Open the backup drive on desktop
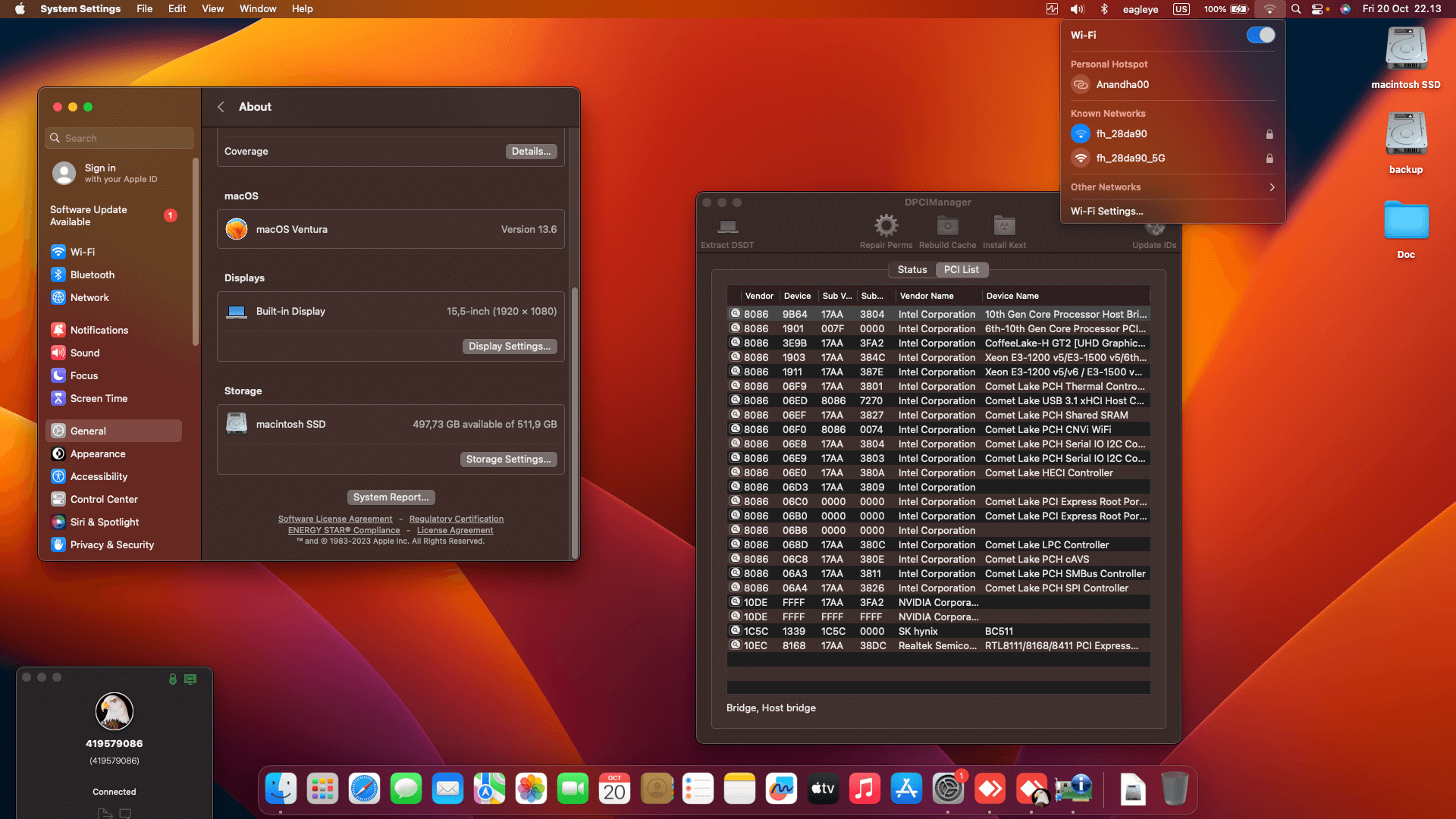 pos(1405,135)
